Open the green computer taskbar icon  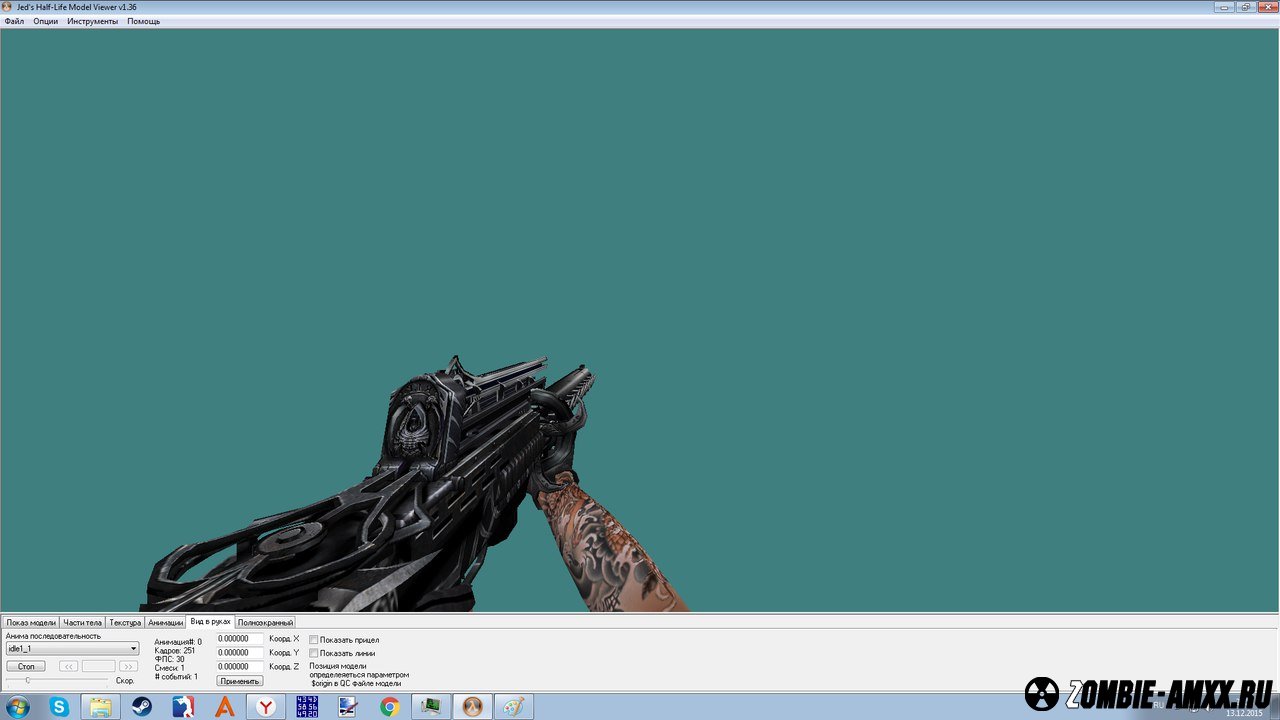point(431,707)
